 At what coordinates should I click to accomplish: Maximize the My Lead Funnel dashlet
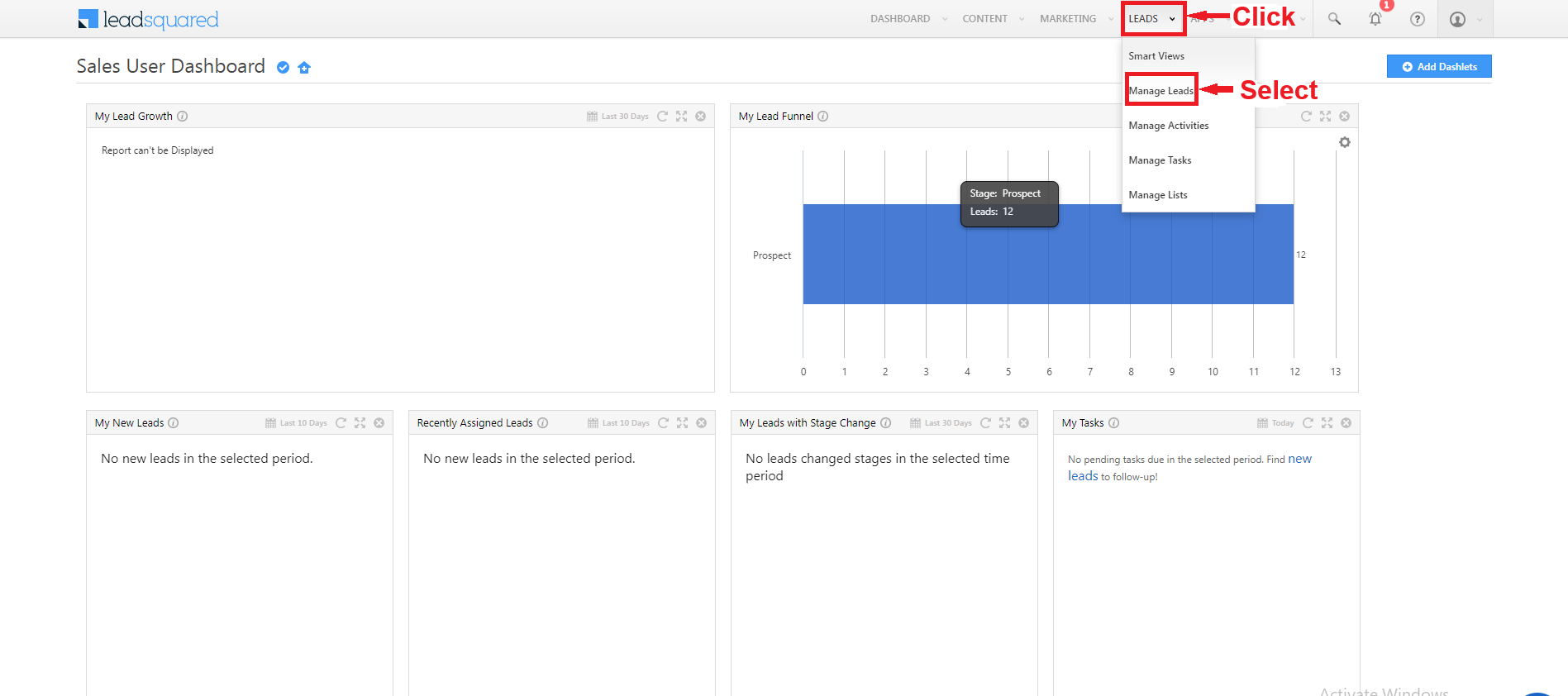1325,117
